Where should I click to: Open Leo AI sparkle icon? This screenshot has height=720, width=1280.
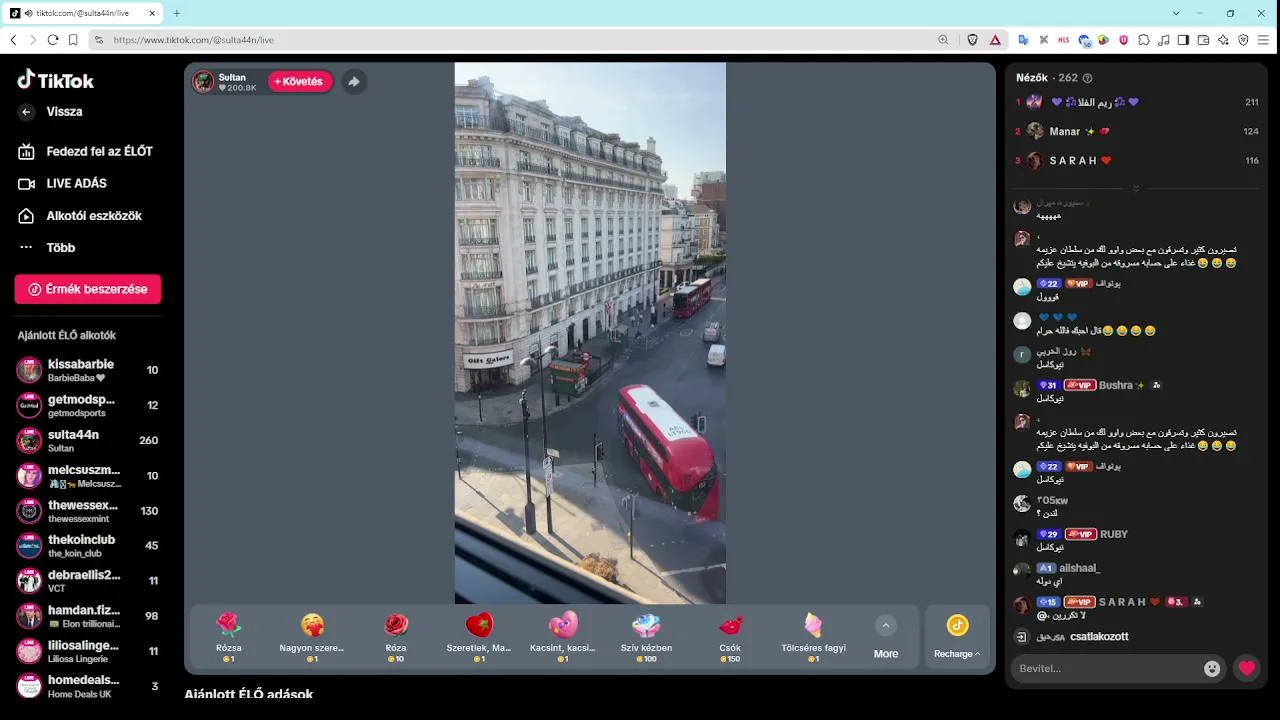(1224, 40)
